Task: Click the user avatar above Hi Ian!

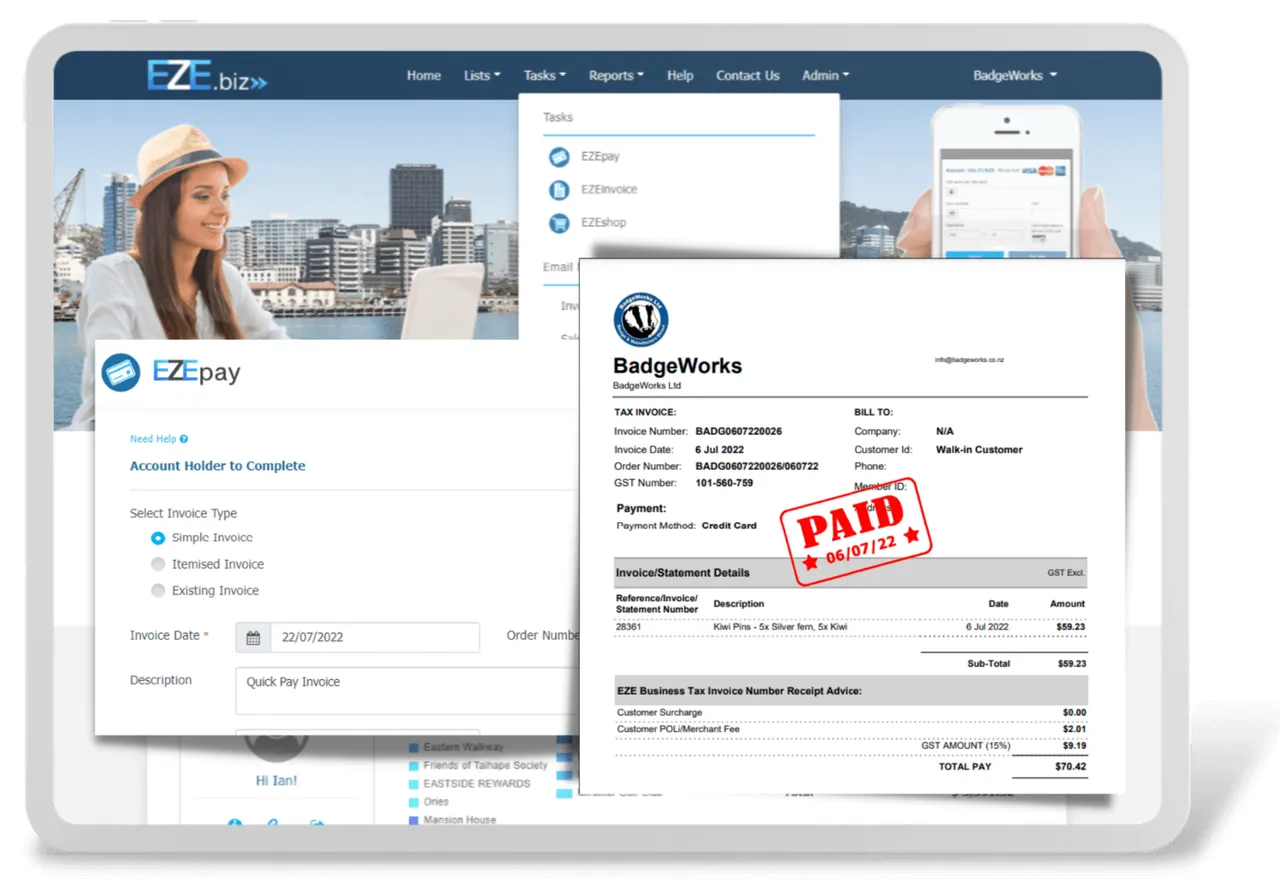Action: (x=276, y=745)
